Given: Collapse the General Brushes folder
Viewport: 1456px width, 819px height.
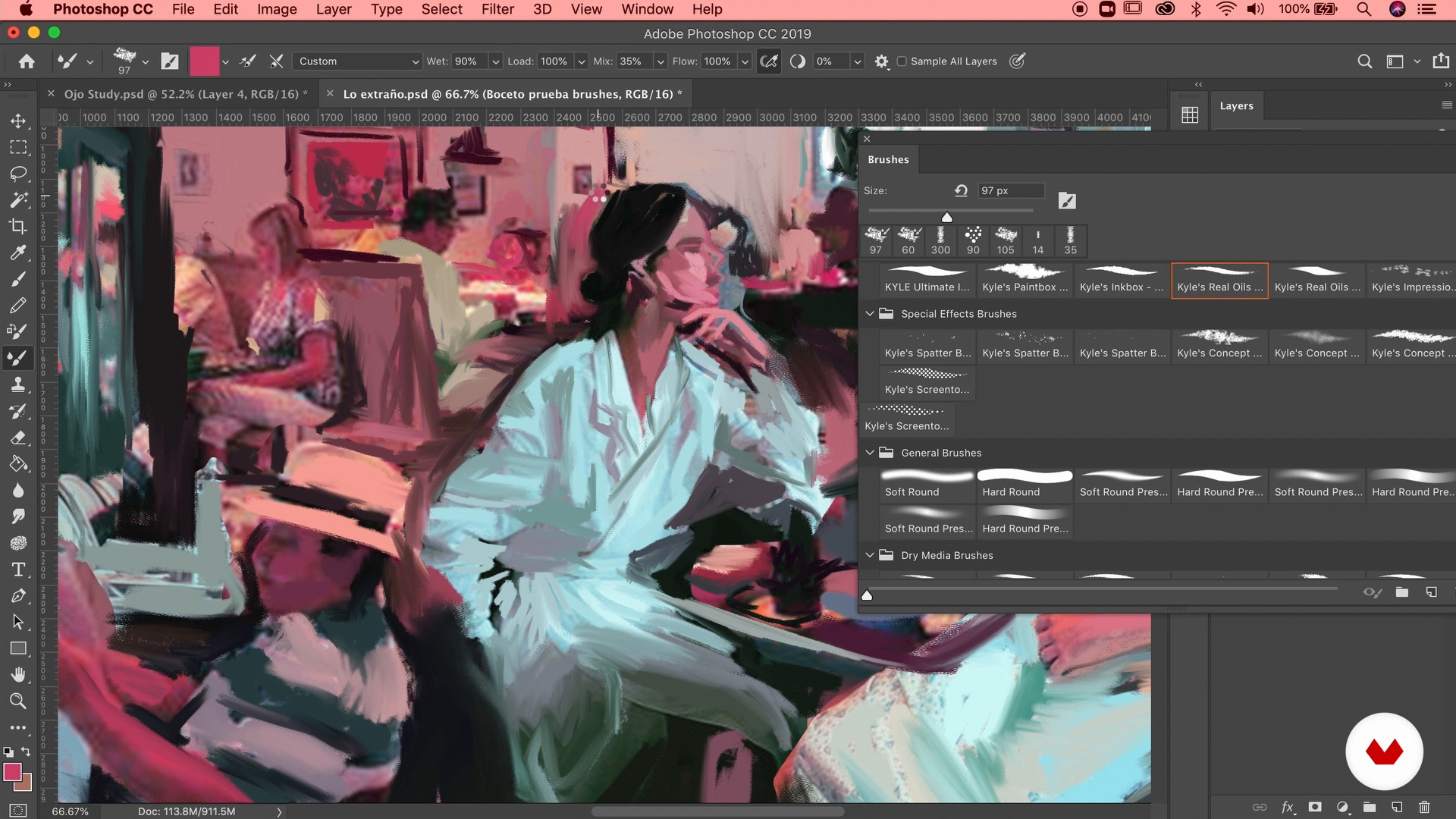Looking at the screenshot, I should point(870,453).
